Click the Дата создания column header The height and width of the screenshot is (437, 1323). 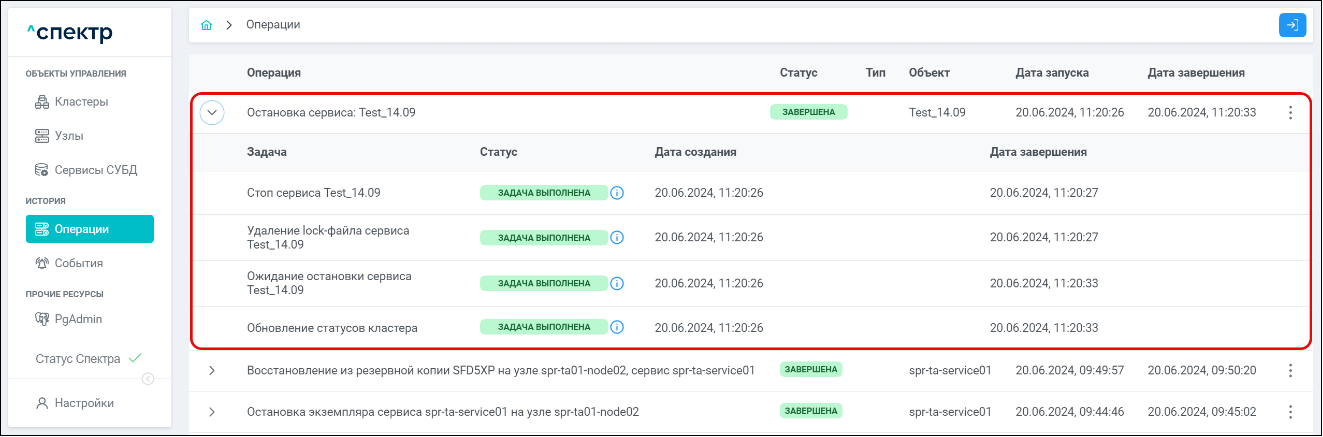(696, 152)
